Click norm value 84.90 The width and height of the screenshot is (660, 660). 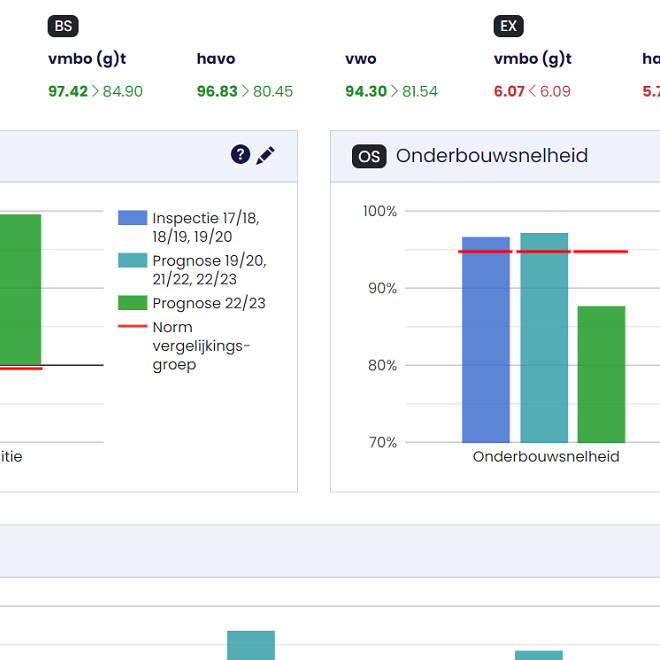click(x=123, y=91)
